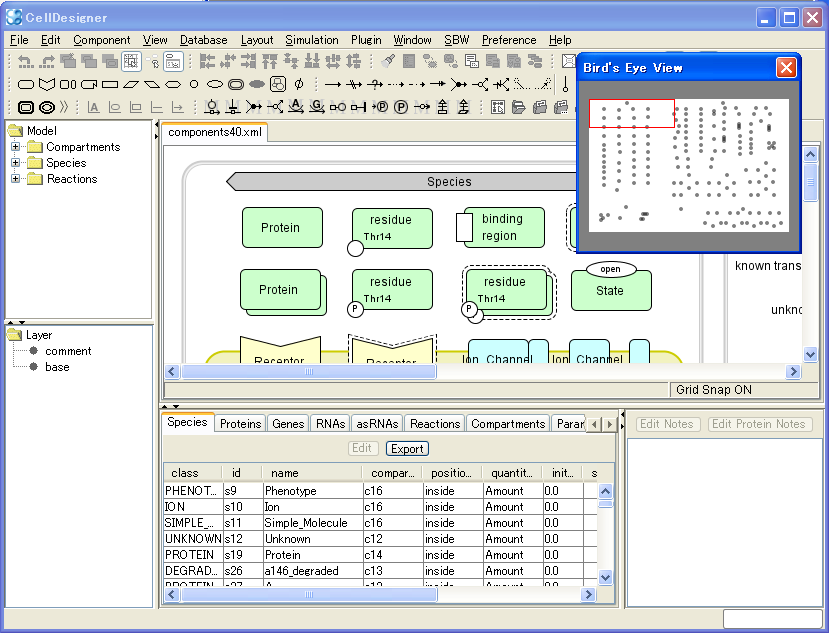Select the RNA parallelogram tool
The width and height of the screenshot is (829, 633).
pos(131,84)
